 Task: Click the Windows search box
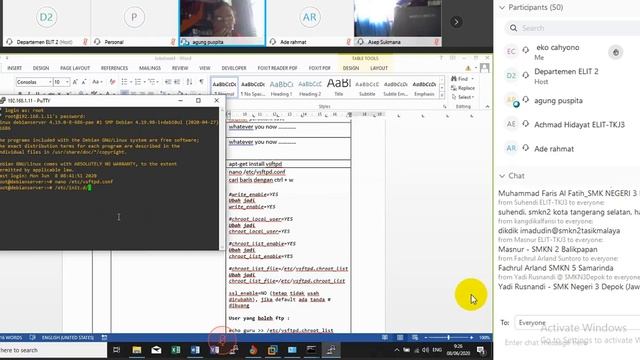pos(53,350)
